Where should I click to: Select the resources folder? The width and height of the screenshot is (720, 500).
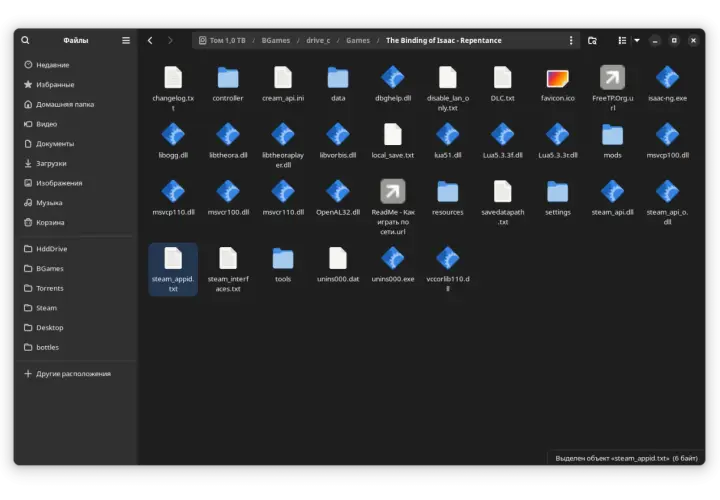[x=448, y=198]
